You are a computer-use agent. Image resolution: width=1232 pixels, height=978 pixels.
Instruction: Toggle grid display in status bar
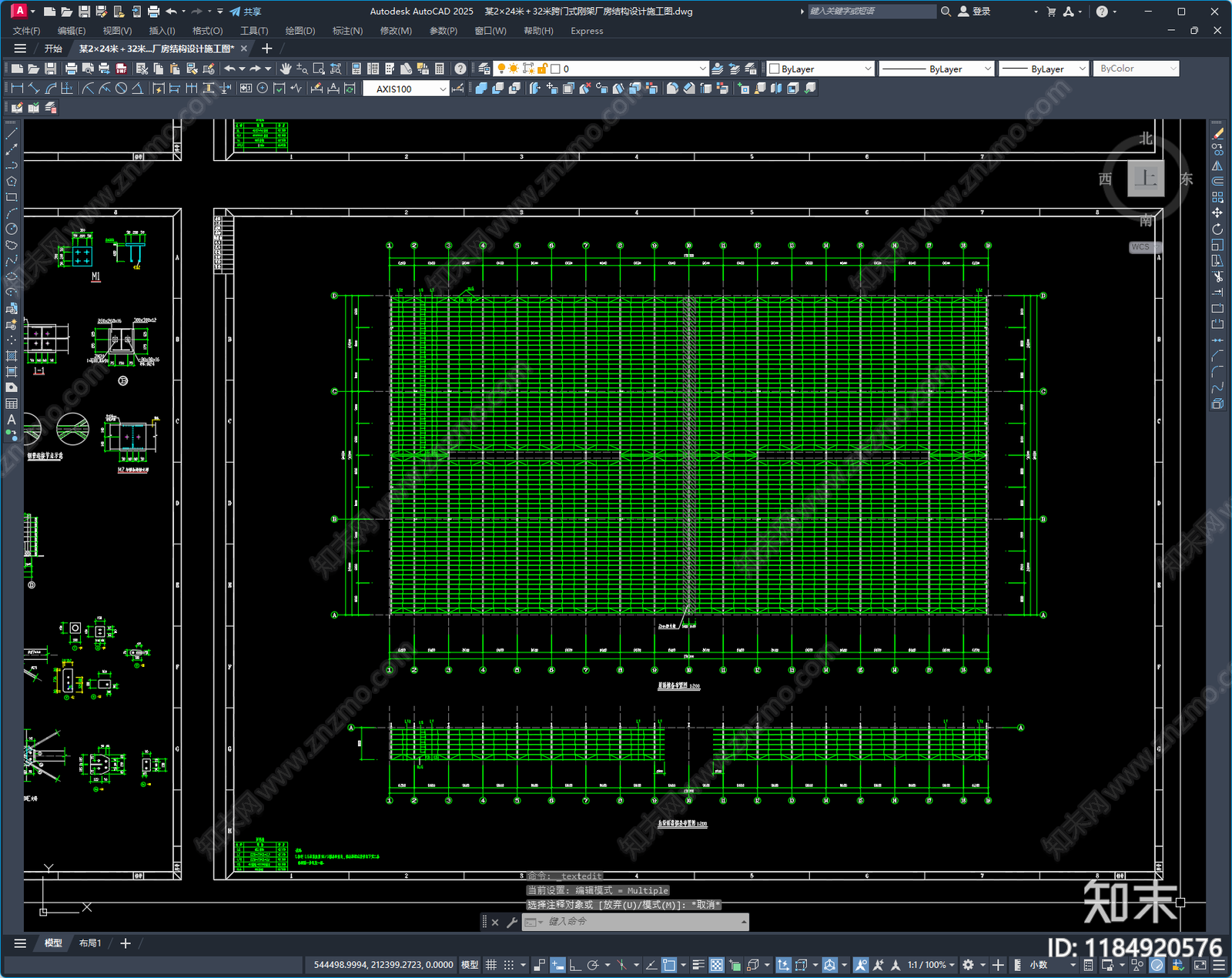490,965
